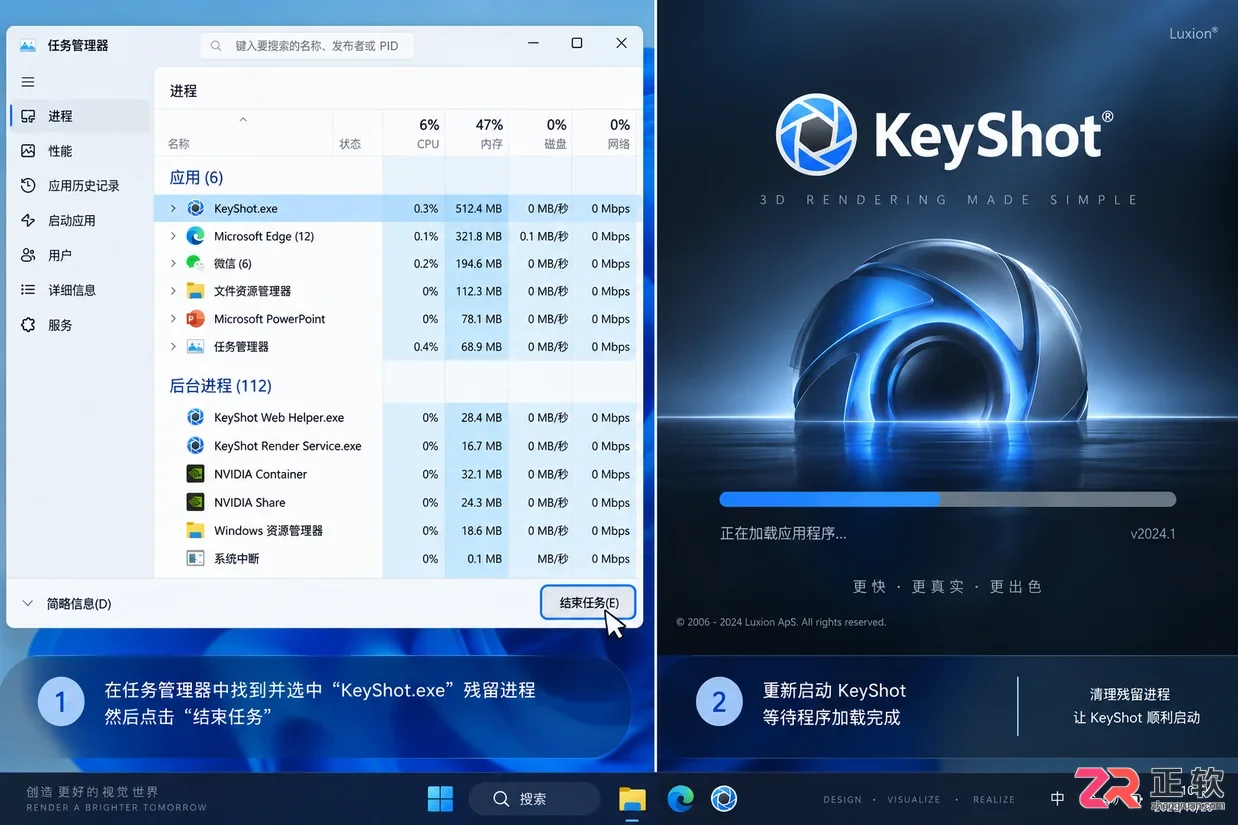Open File Explorer from the taskbar
This screenshot has height=825, width=1238.
(x=632, y=798)
